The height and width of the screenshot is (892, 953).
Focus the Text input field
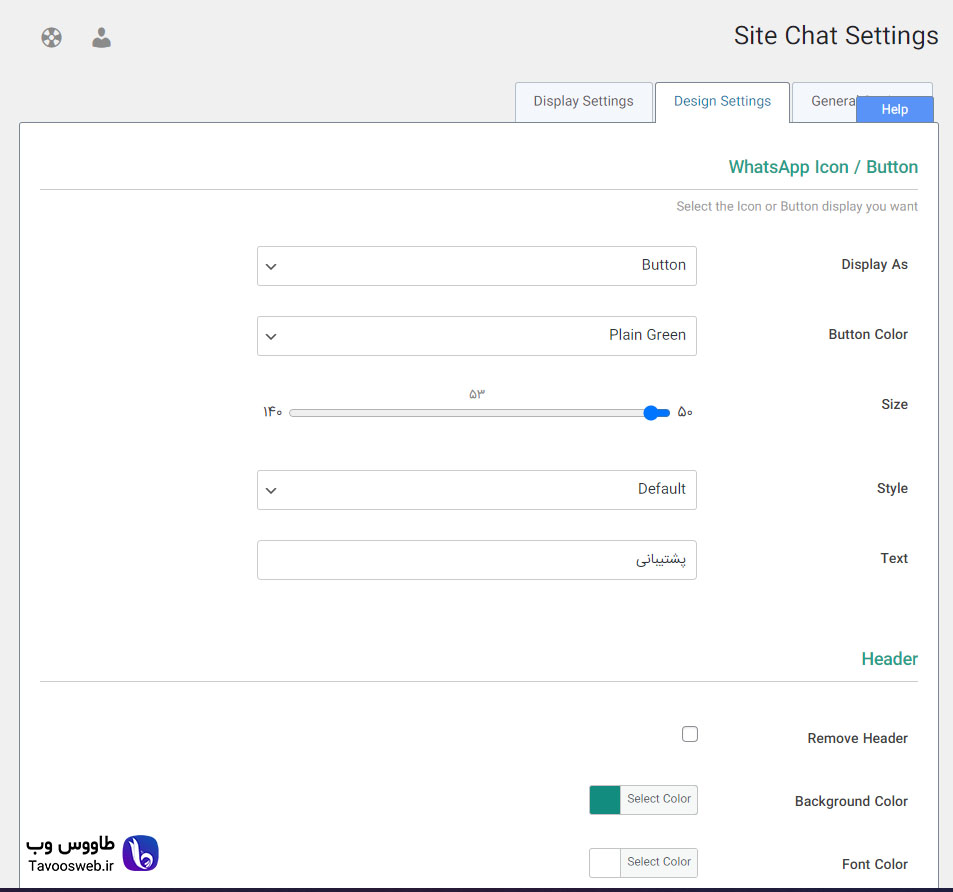476,560
